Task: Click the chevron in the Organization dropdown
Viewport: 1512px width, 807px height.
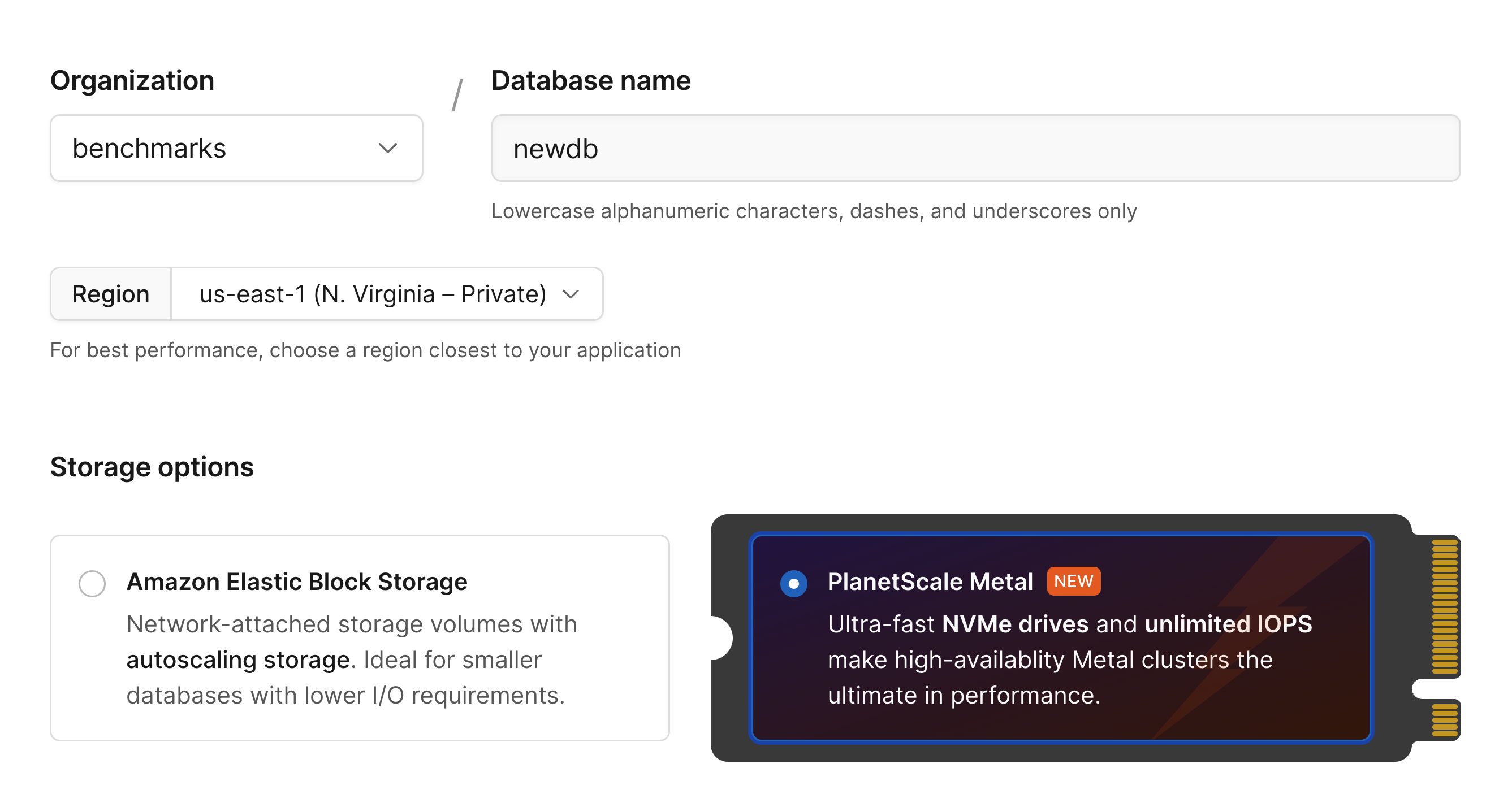Action: (x=387, y=148)
